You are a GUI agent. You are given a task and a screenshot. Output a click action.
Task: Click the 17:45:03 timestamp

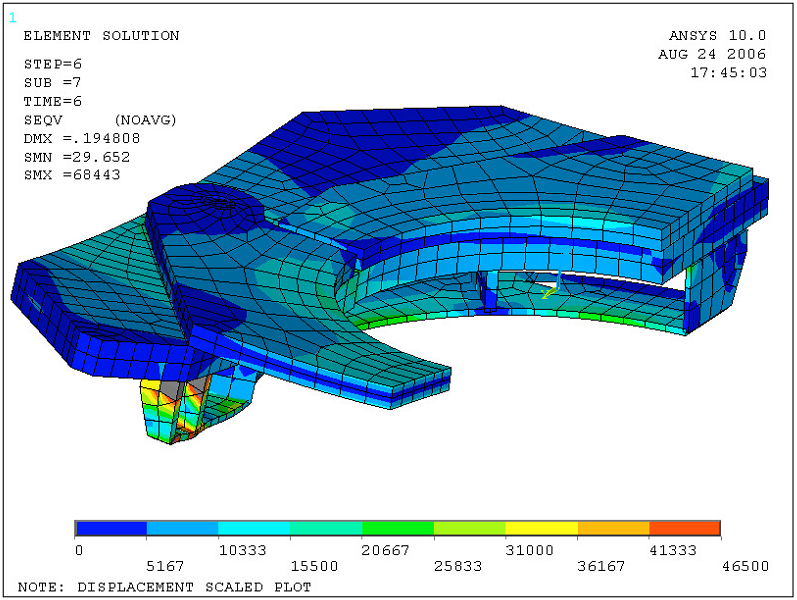tap(728, 73)
